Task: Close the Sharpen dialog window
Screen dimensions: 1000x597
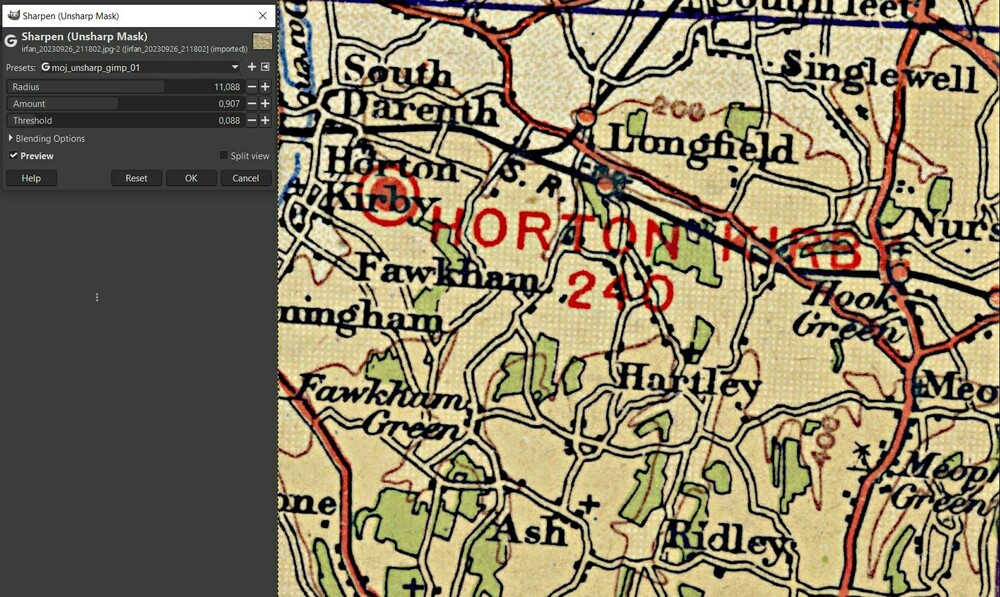Action: click(x=263, y=15)
